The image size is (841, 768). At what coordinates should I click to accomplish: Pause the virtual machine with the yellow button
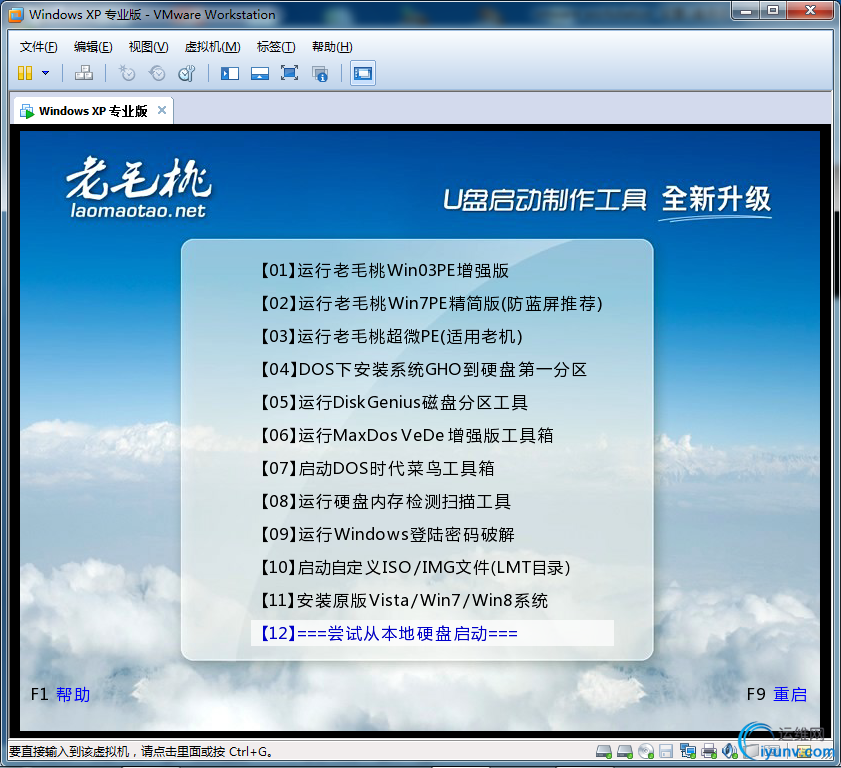(25, 73)
